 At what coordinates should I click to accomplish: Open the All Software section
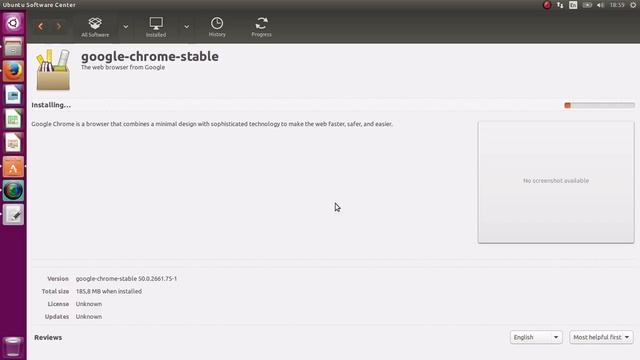tap(95, 27)
